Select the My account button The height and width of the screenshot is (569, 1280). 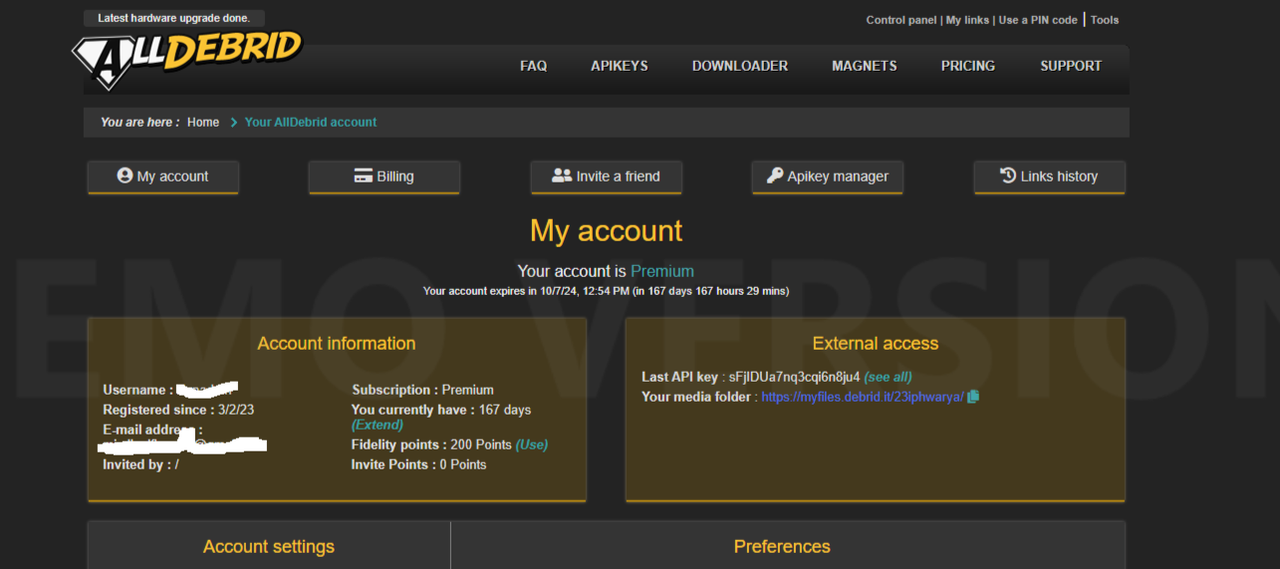tap(163, 177)
